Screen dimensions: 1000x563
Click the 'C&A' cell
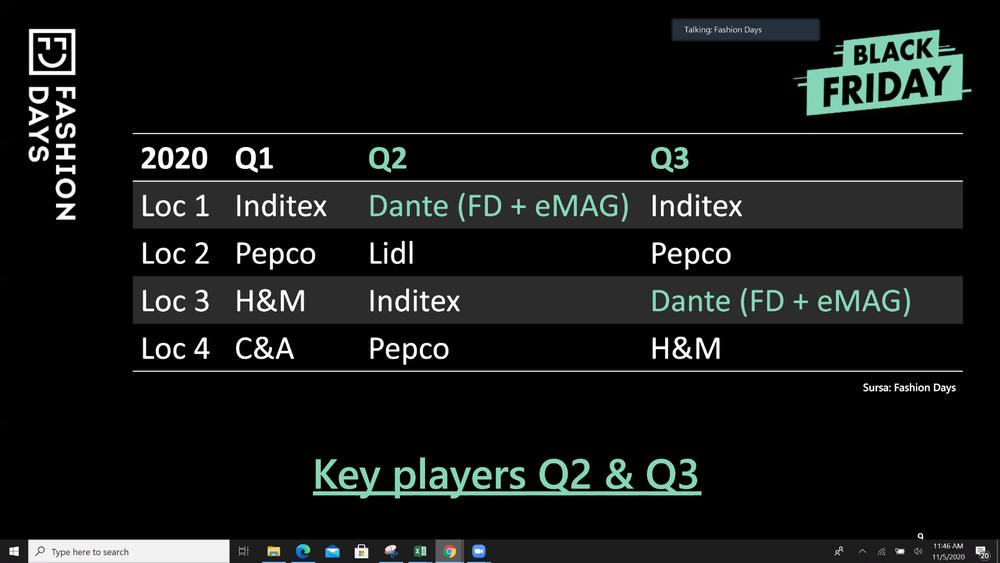pos(265,349)
